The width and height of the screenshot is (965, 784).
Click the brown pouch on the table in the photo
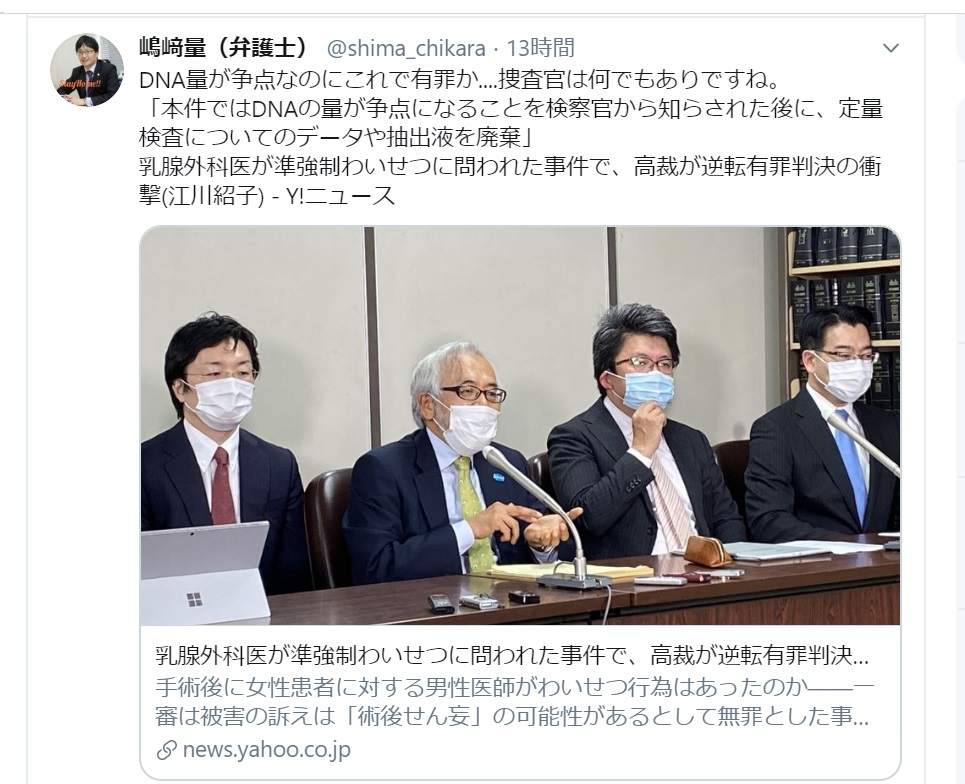pos(707,551)
